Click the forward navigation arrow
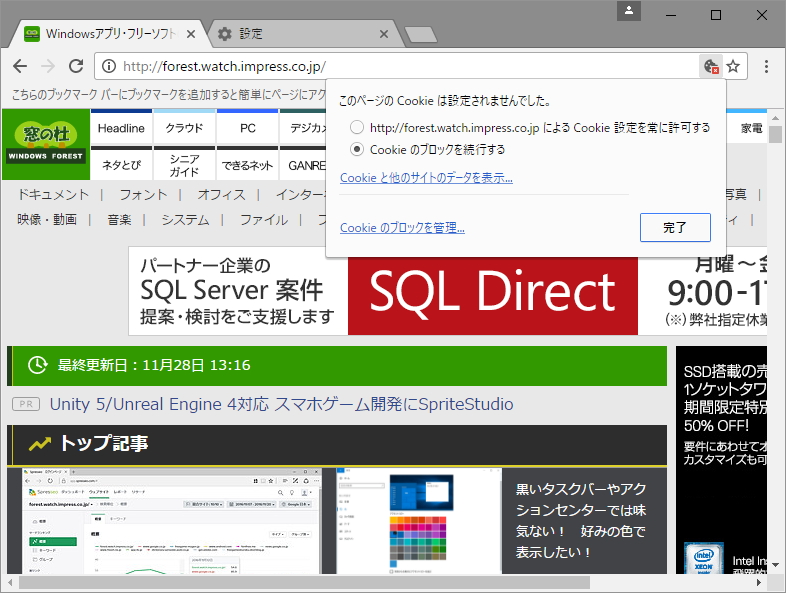Screen dimensions: 786x593 48,66
